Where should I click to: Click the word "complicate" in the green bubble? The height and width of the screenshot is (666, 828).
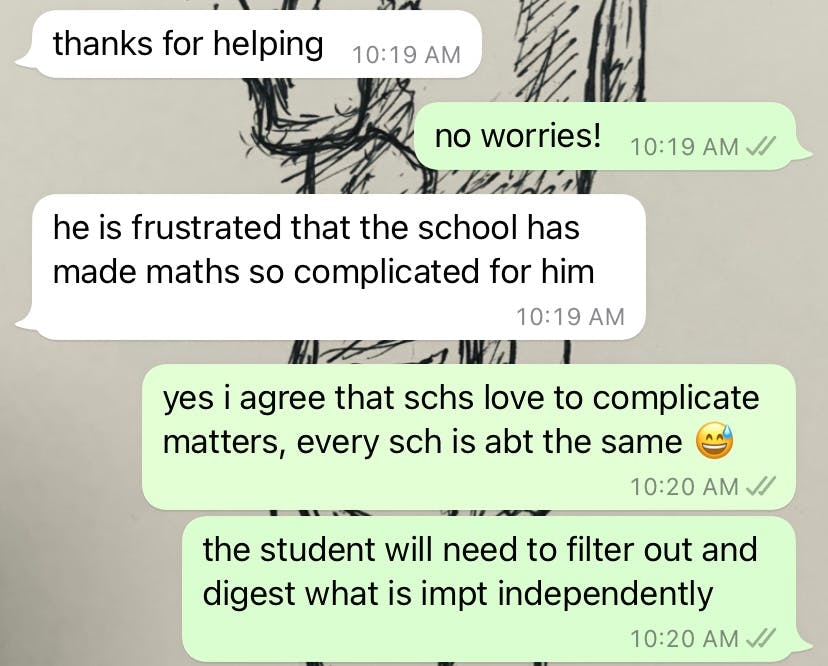[x=675, y=399]
